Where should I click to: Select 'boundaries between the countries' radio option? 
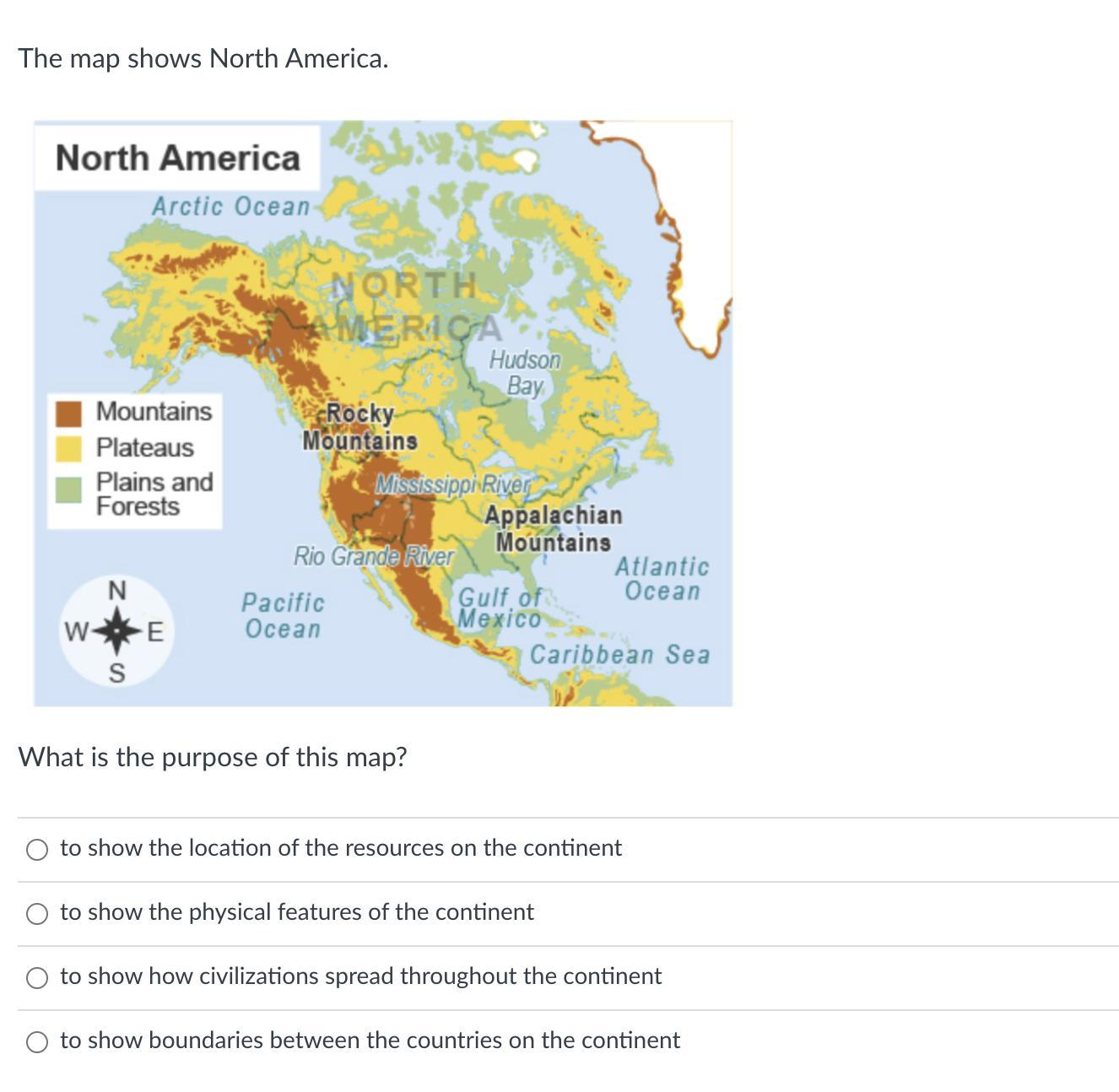(x=37, y=1042)
